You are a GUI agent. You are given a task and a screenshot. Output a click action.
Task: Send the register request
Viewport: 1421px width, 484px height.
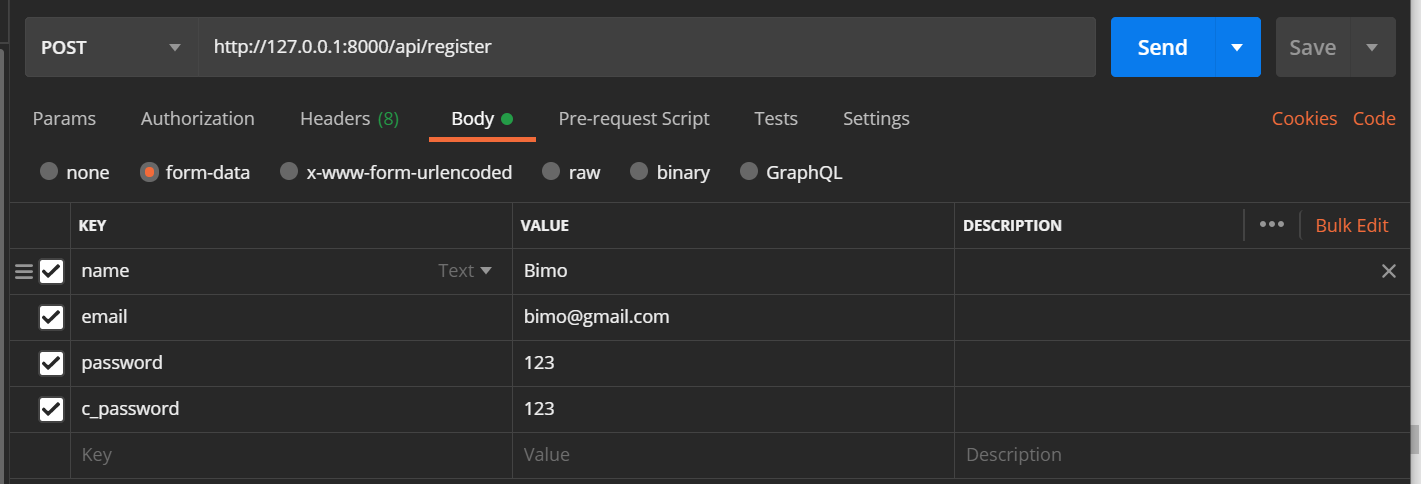[1162, 47]
